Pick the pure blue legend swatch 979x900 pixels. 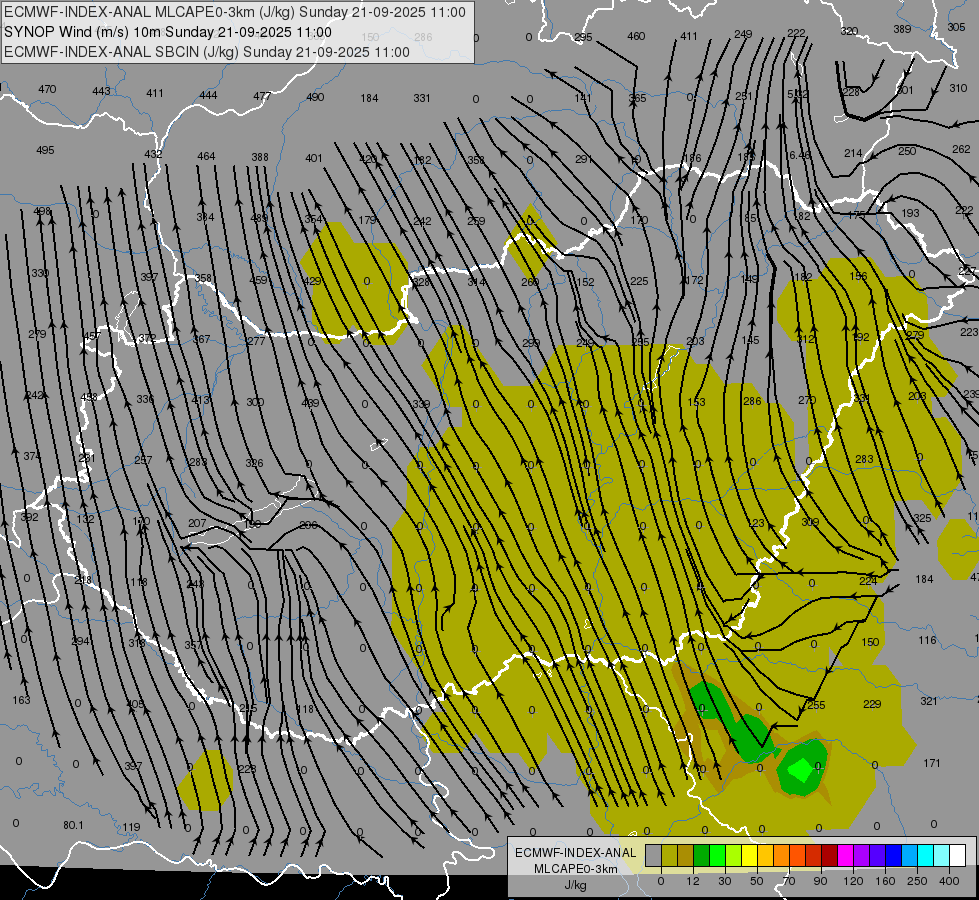pyautogui.click(x=894, y=855)
